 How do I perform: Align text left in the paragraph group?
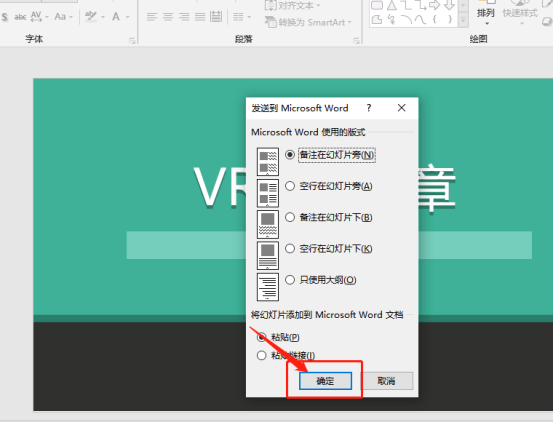click(x=152, y=17)
